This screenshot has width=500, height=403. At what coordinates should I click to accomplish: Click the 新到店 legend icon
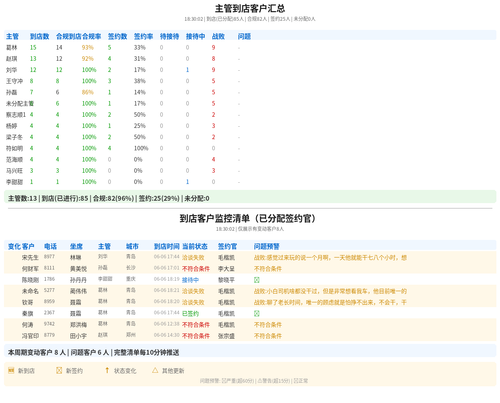[x=11, y=370]
